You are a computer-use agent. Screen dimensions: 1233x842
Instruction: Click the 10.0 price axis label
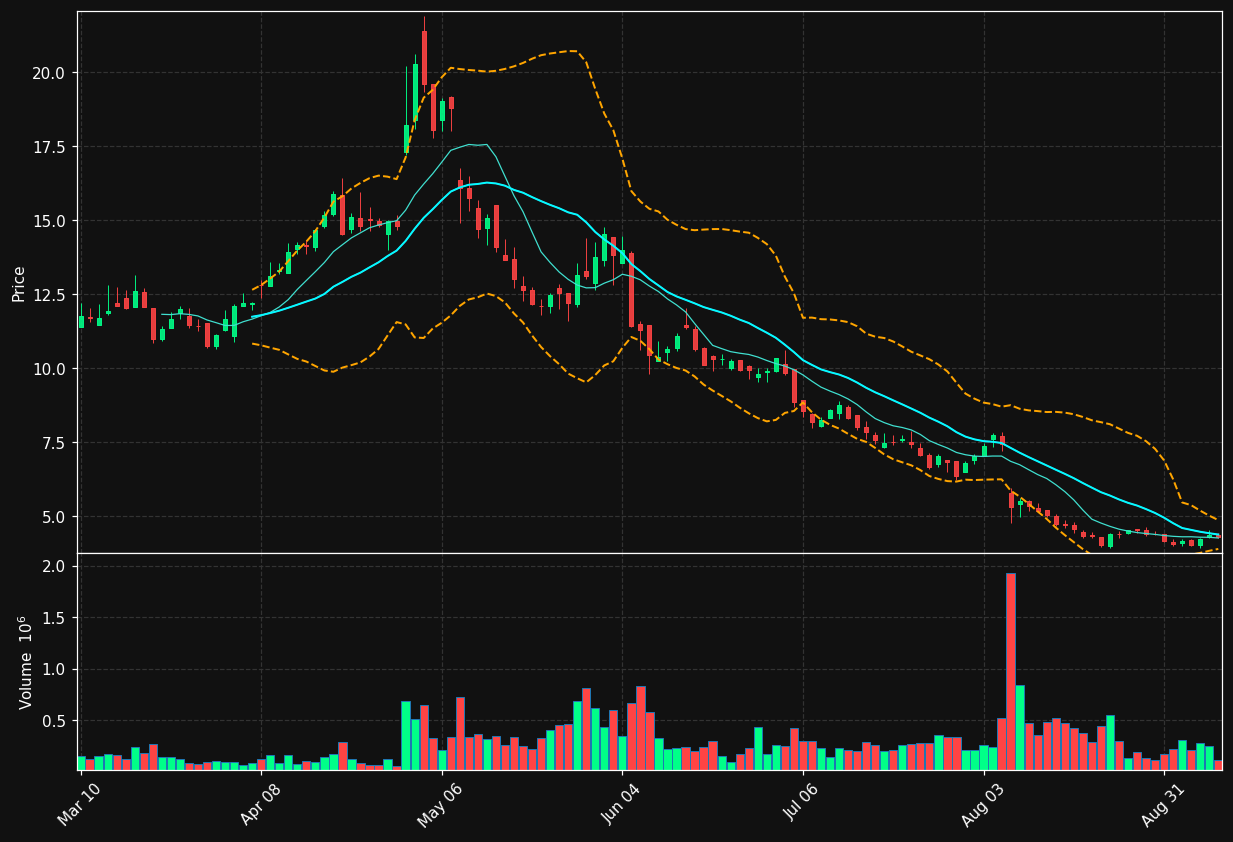[49, 369]
